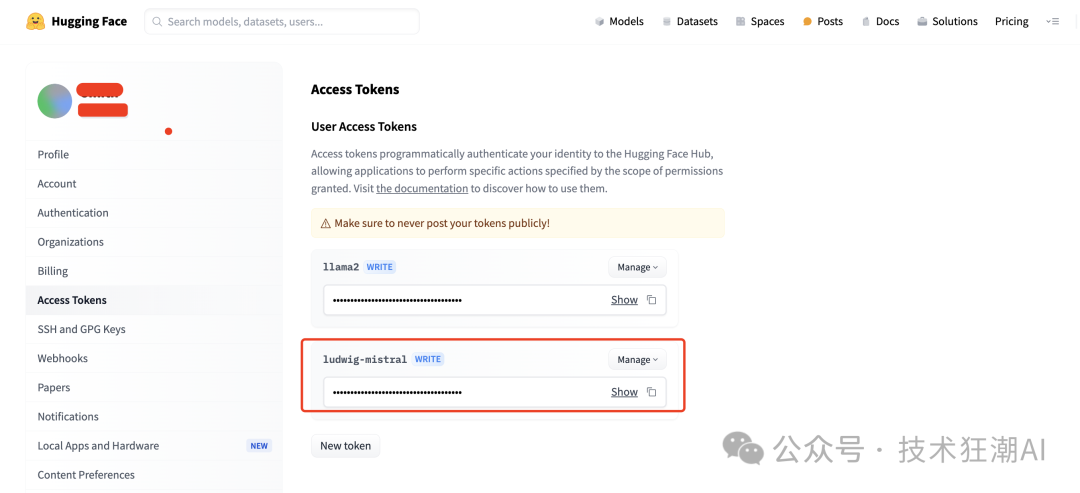
Task: Click the search models input field
Action: pos(285,21)
